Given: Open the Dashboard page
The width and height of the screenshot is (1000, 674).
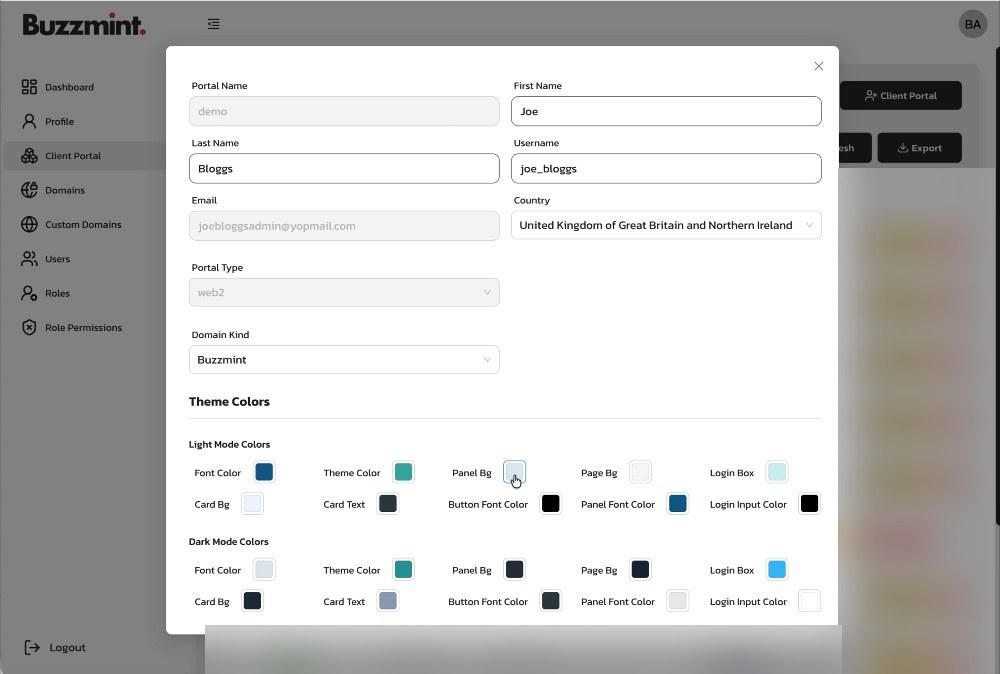Looking at the screenshot, I should click(x=70, y=87).
